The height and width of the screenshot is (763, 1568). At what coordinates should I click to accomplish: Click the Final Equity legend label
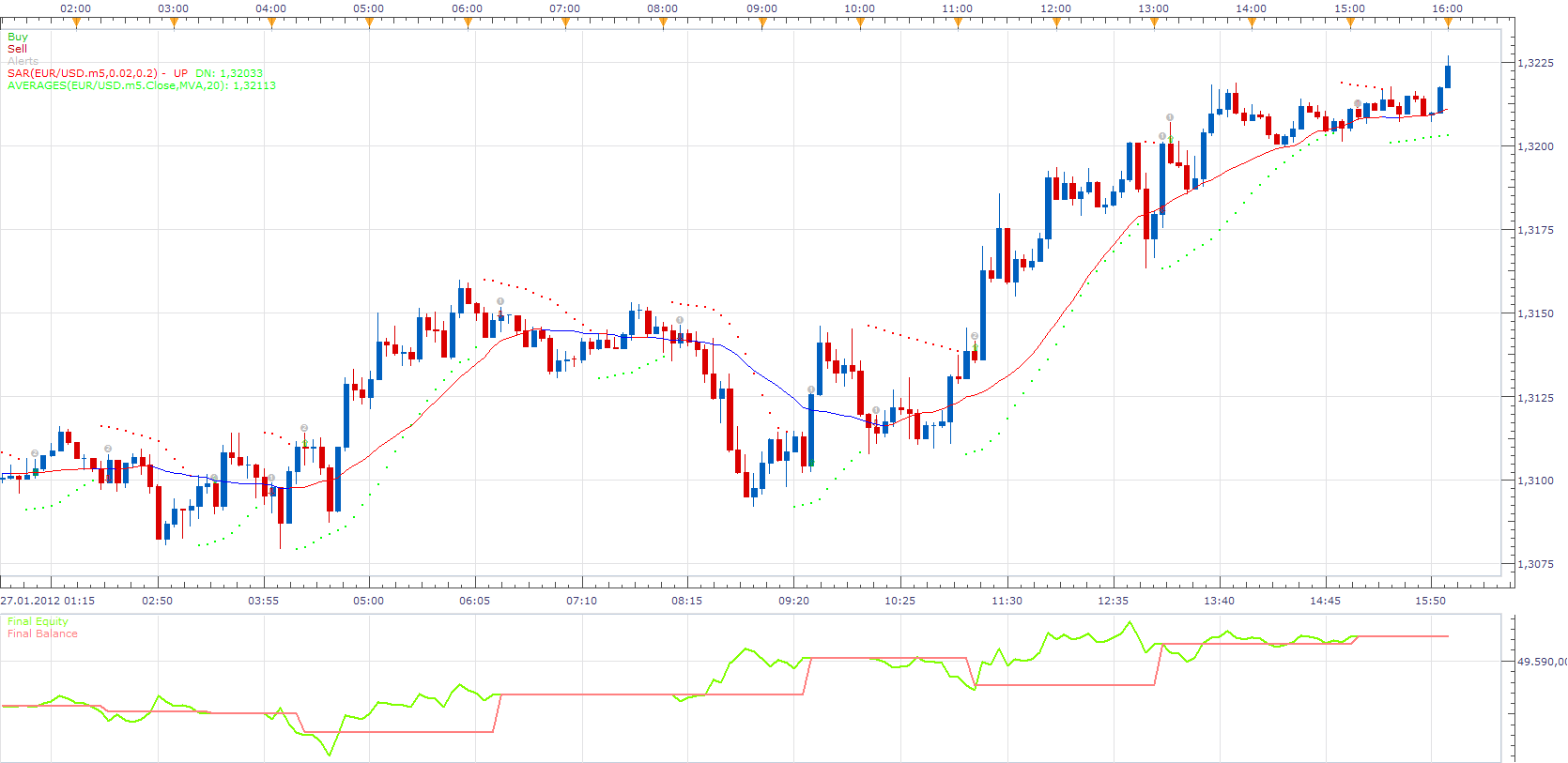(38, 621)
